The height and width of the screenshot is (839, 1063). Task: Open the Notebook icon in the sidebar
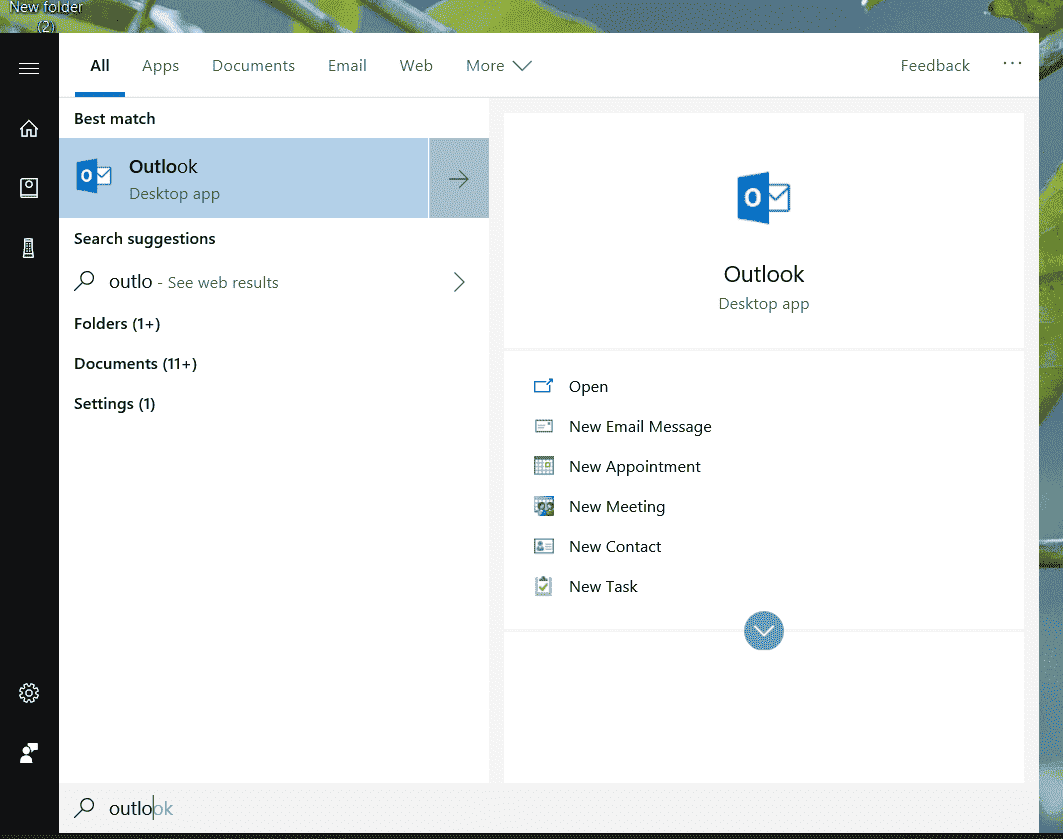(x=28, y=188)
